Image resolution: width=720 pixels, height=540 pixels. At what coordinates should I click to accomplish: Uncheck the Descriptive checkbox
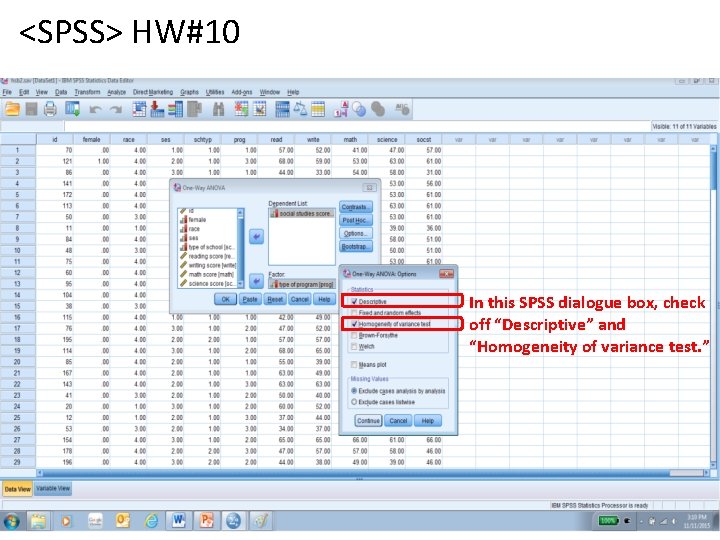point(354,302)
